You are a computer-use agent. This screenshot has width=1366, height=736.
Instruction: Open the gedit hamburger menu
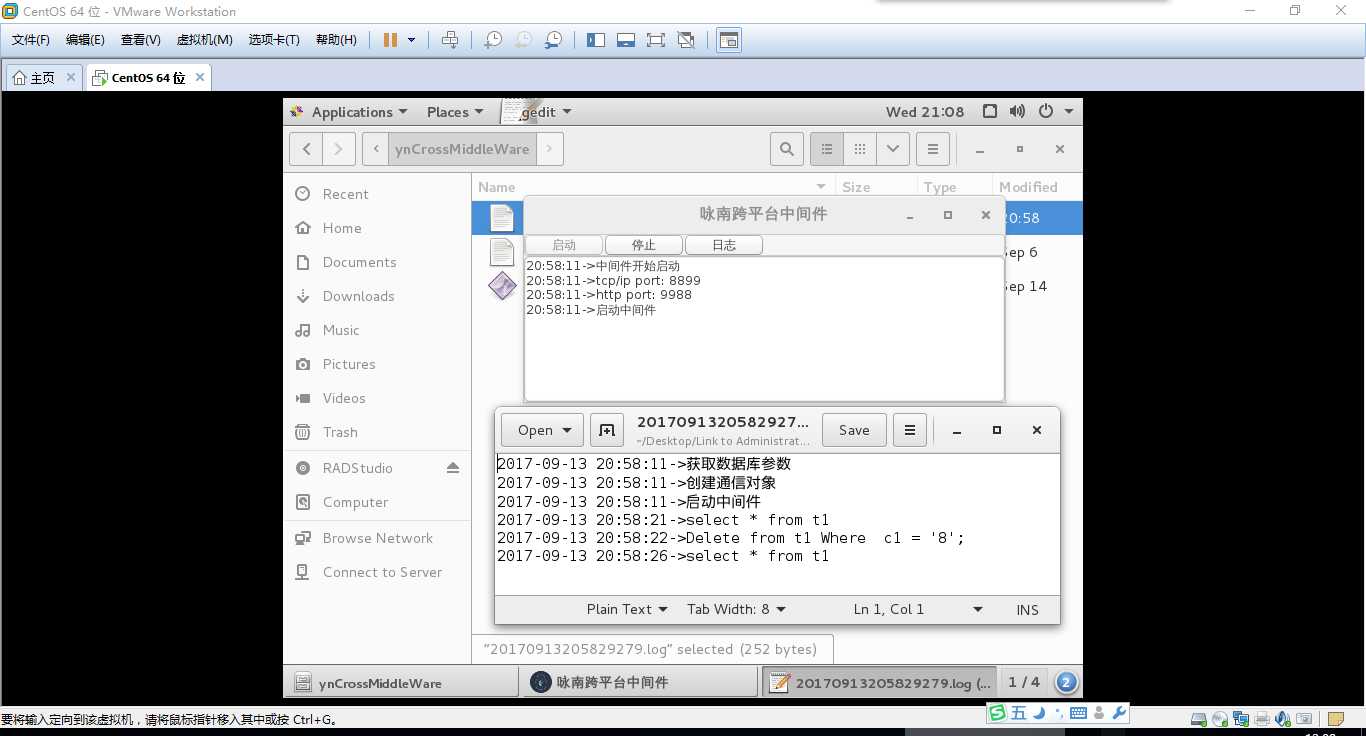click(x=910, y=430)
